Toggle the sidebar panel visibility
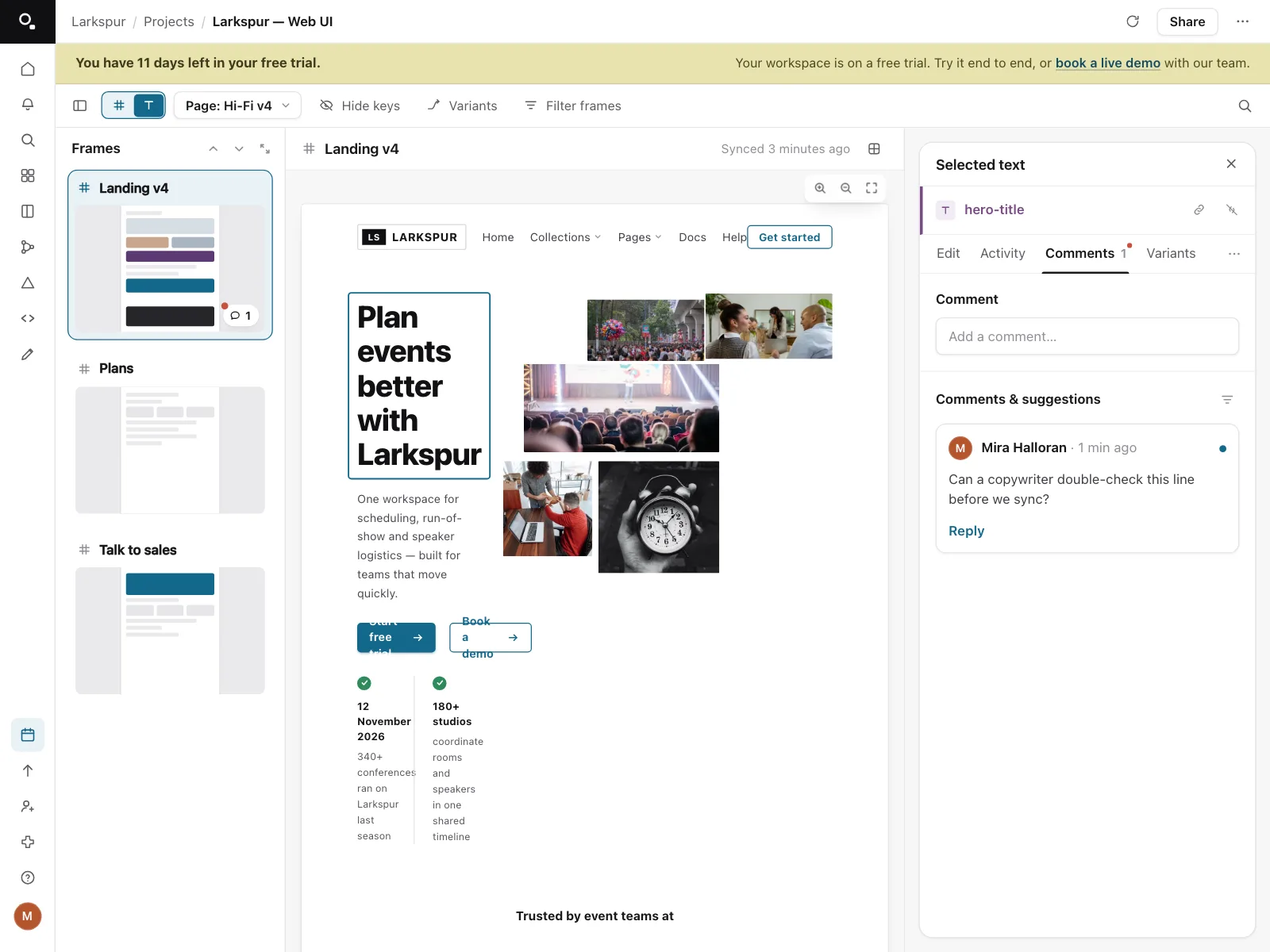 (x=79, y=106)
